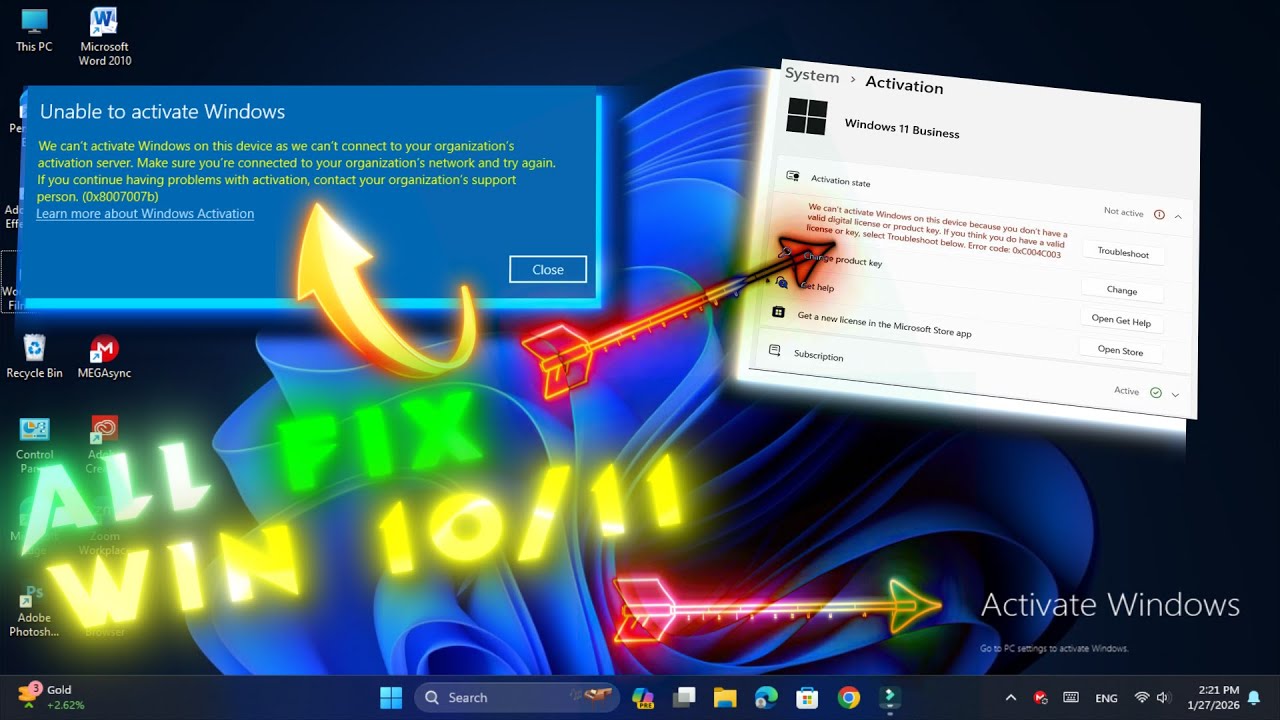Open the Wi-Fi network icon in tray

pos(1141,697)
